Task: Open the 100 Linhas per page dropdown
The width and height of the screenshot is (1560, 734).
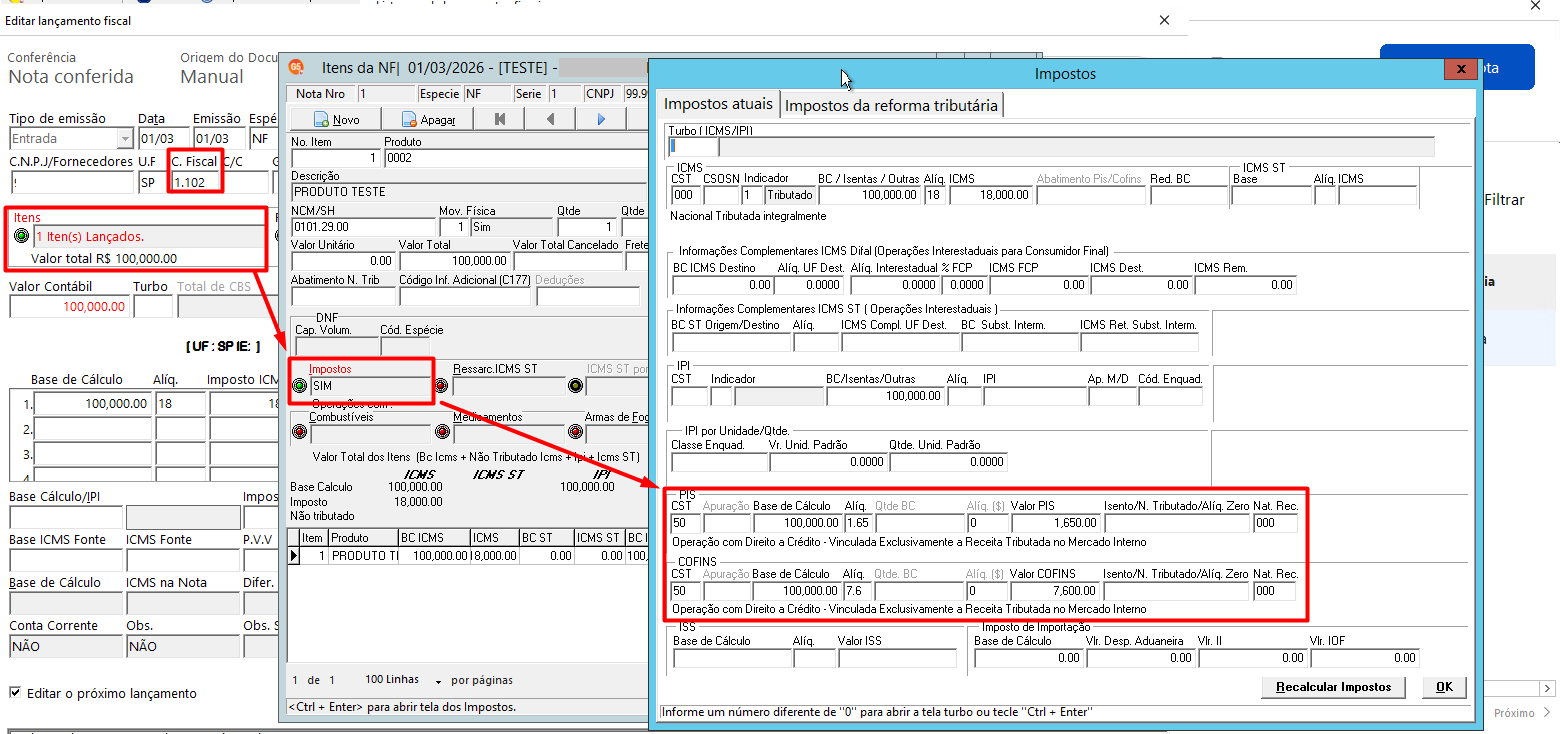Action: [x=439, y=681]
